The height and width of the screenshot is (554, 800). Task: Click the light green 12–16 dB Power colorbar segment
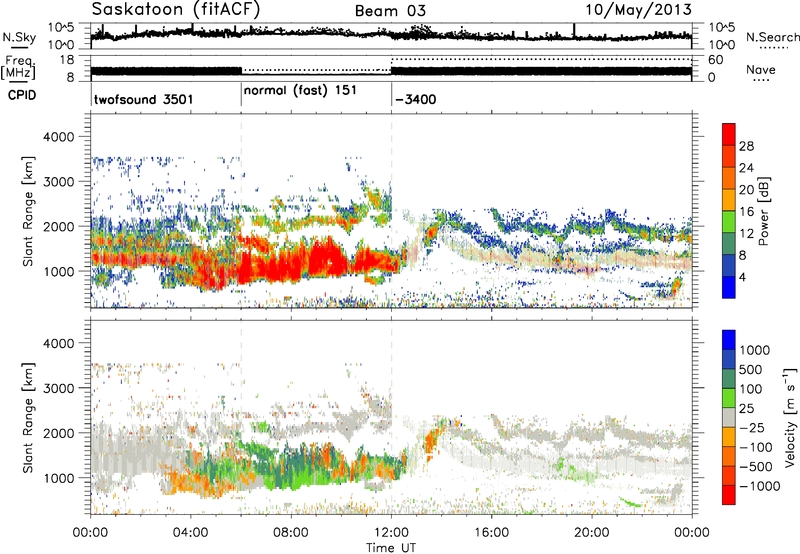pyautogui.click(x=729, y=221)
